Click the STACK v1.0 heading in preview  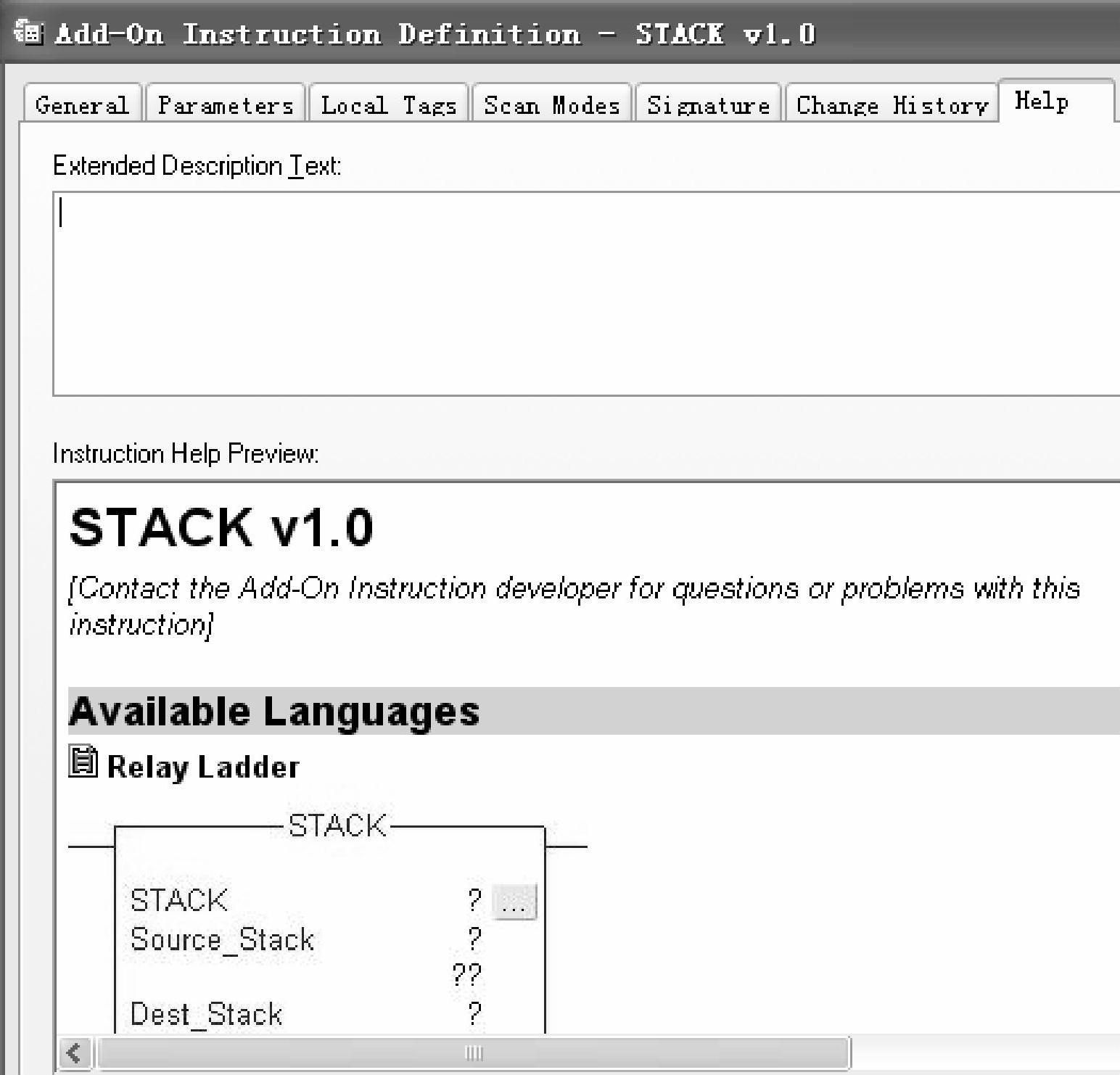(x=221, y=527)
